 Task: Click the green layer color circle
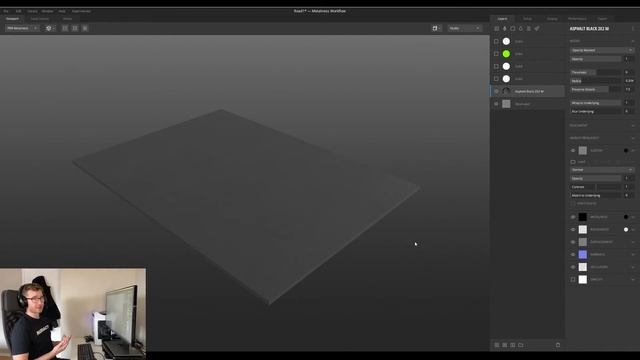(x=506, y=54)
